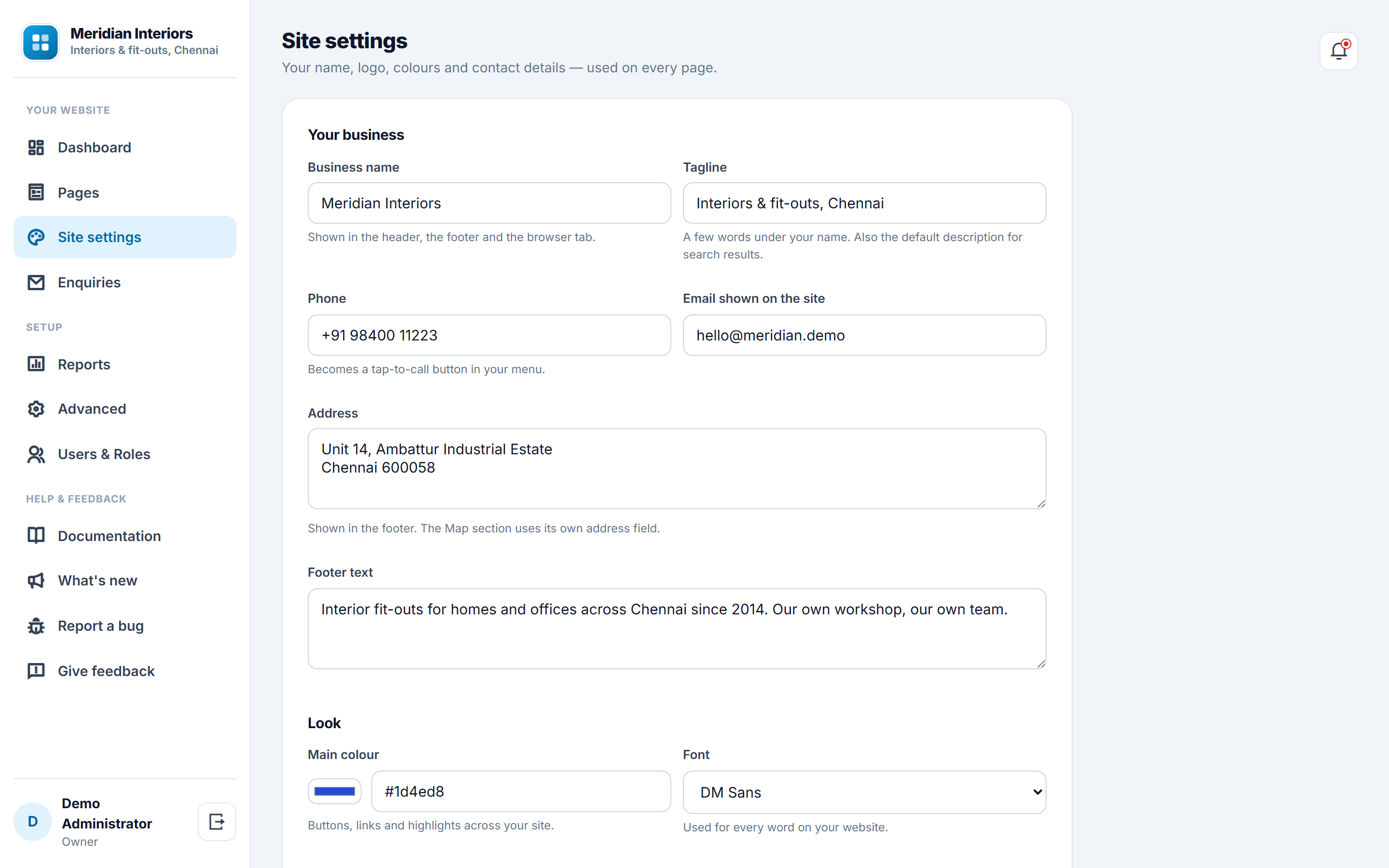Expand the Font dropdown showing DM Sans

click(864, 792)
